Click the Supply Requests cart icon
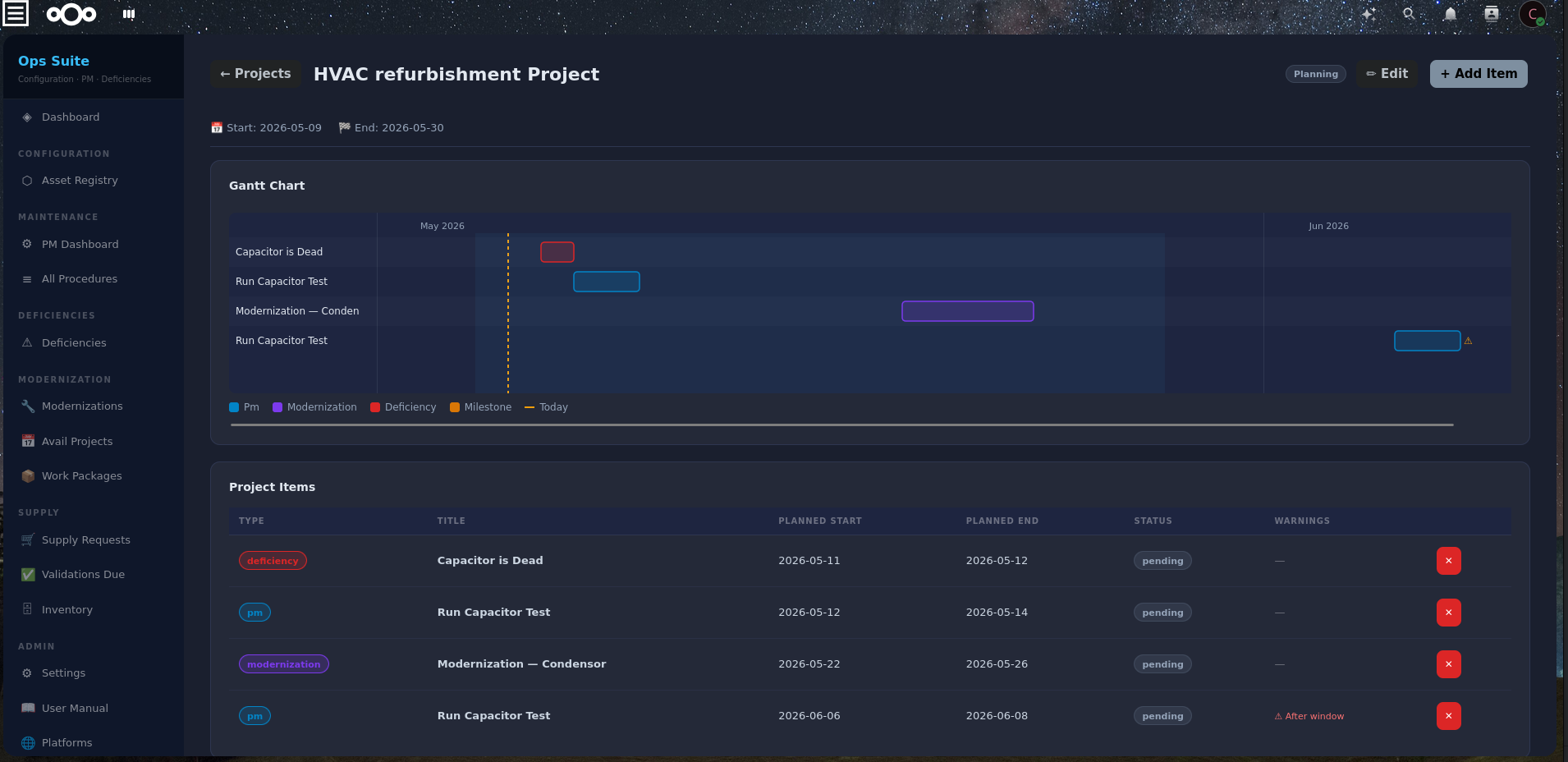This screenshot has width=1568, height=762. (28, 540)
